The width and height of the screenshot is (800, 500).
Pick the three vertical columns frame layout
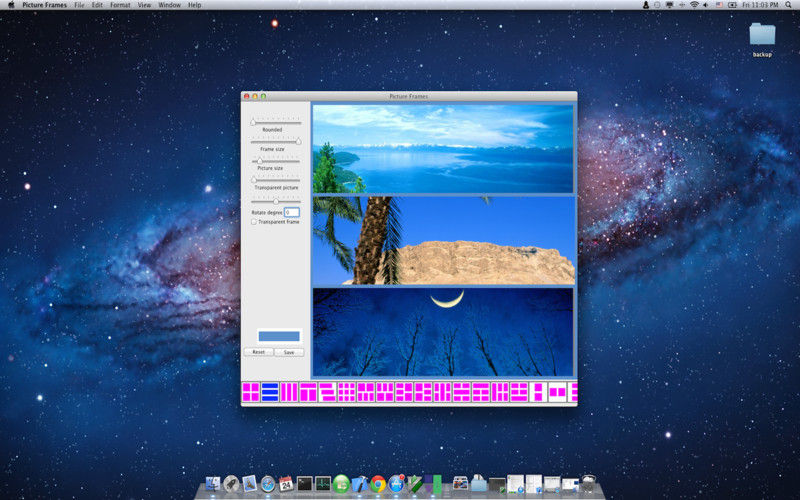(288, 392)
